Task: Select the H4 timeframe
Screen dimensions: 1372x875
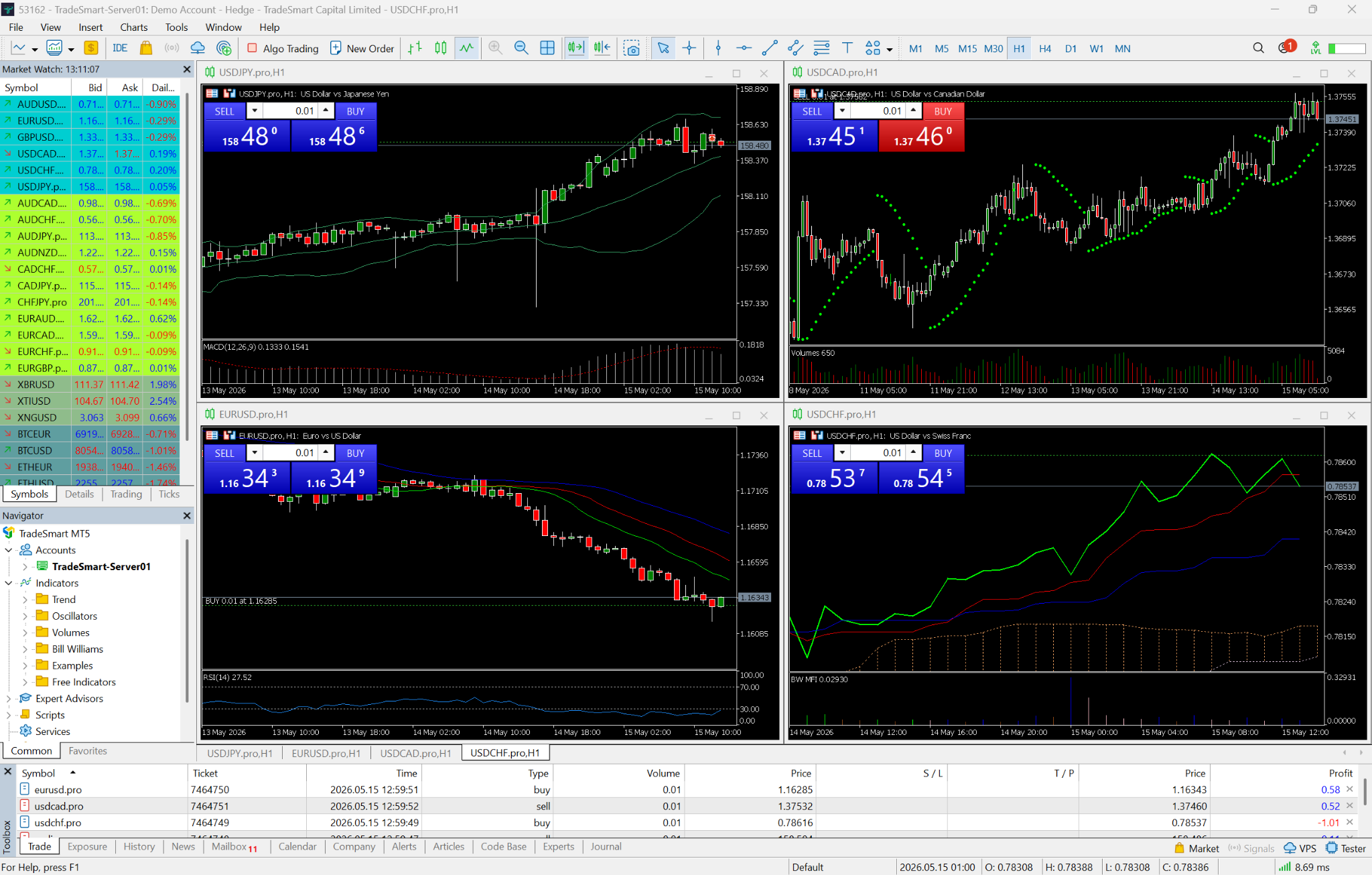Action: [1045, 48]
